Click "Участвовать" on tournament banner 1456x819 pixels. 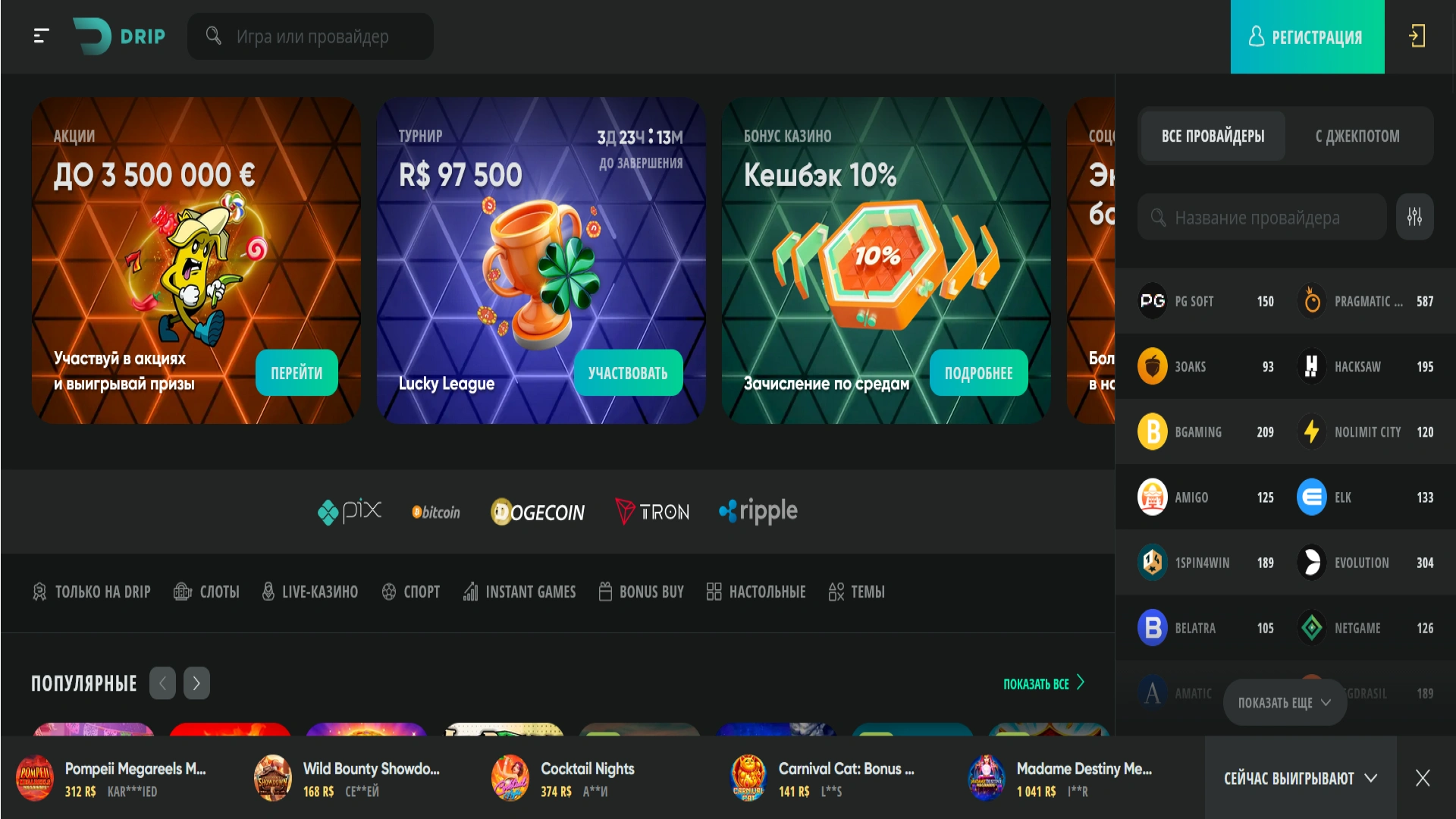coord(628,372)
